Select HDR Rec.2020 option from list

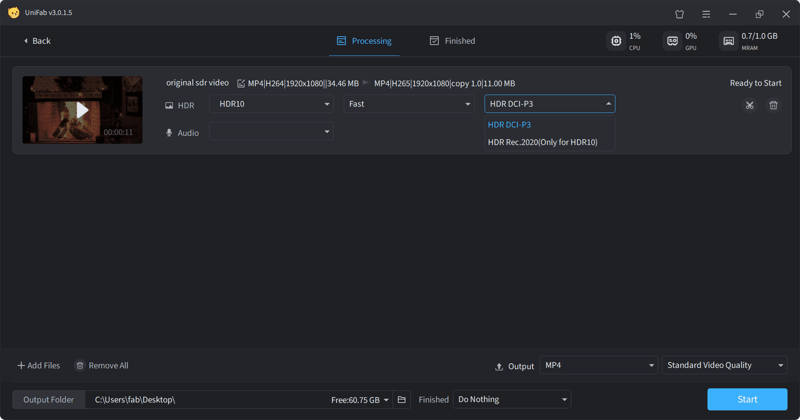pos(542,142)
